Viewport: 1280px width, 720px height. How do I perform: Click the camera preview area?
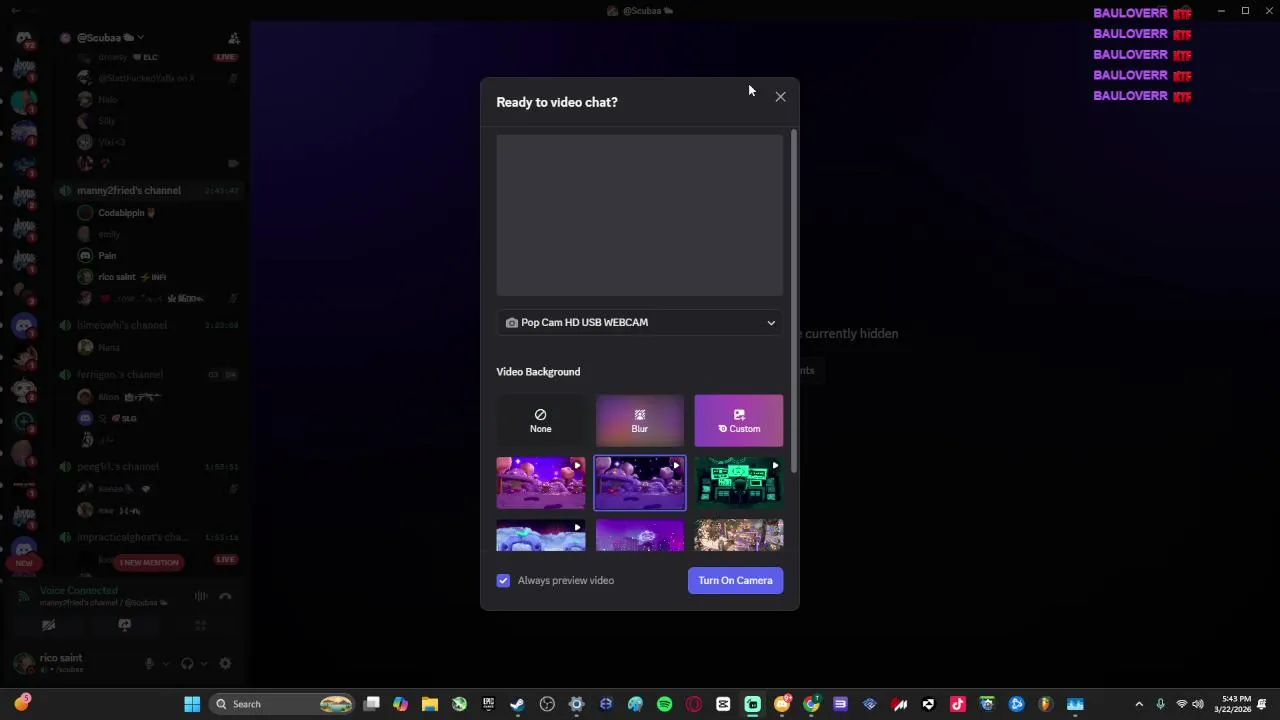pyautogui.click(x=640, y=216)
